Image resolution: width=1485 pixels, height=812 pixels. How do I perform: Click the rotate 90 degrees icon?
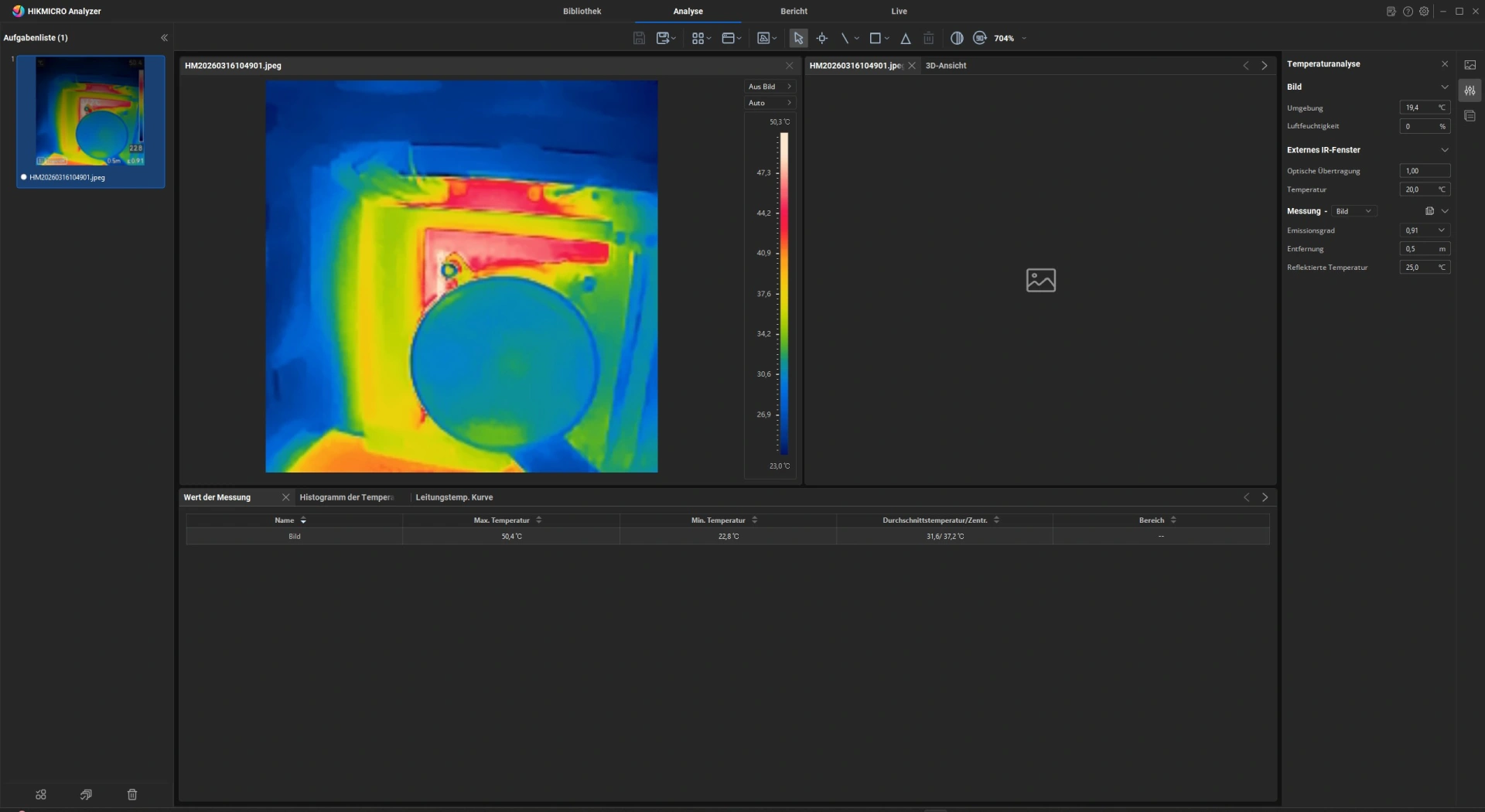(x=980, y=38)
